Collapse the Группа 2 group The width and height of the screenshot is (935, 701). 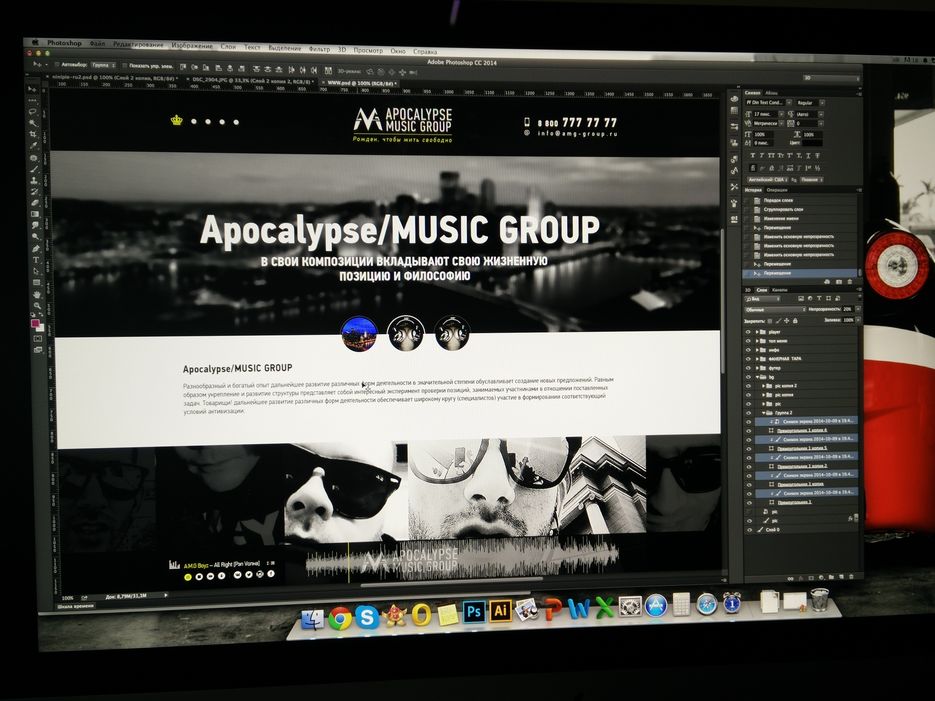[x=763, y=412]
